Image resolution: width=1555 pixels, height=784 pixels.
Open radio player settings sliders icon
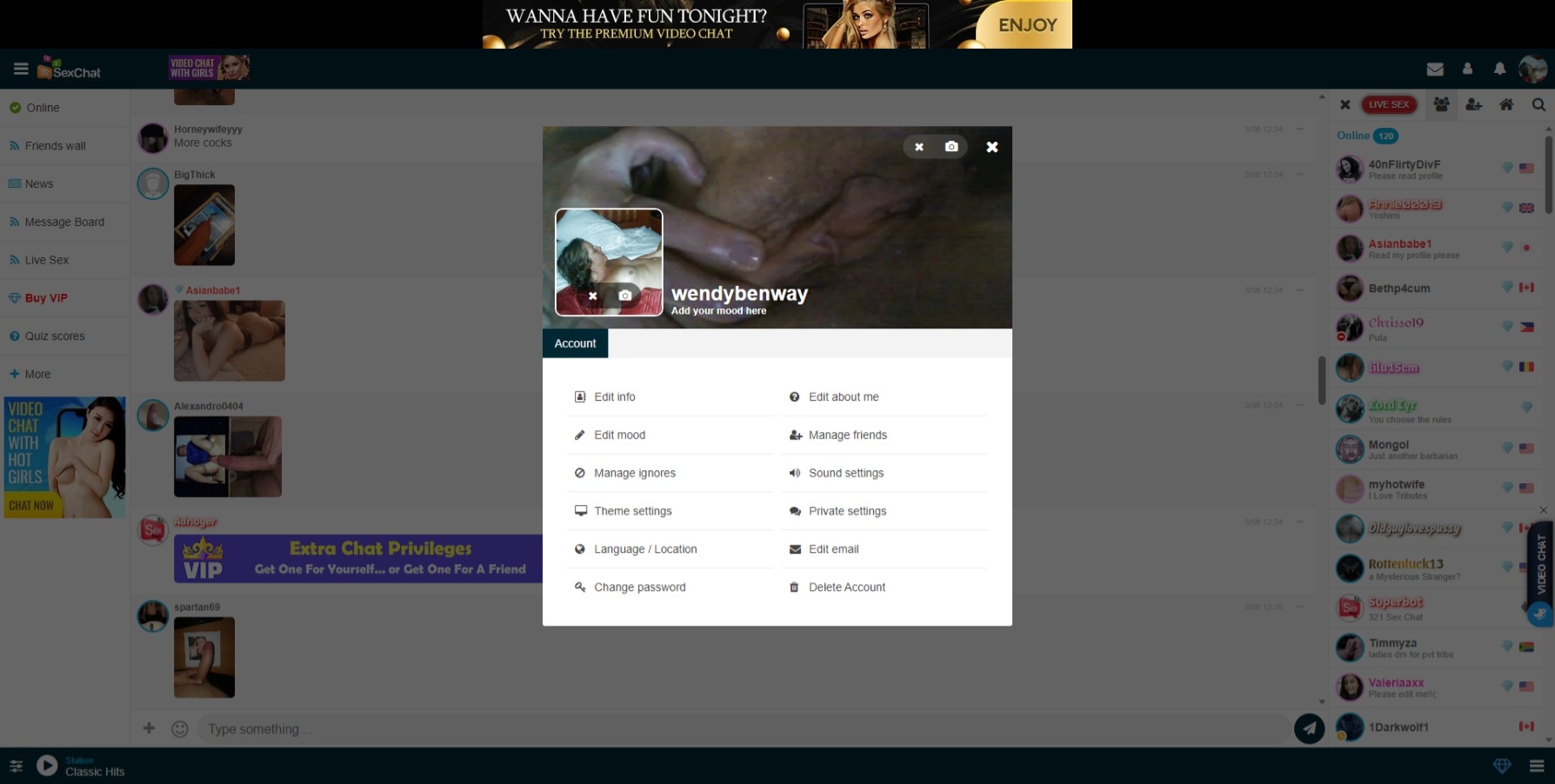coord(16,766)
